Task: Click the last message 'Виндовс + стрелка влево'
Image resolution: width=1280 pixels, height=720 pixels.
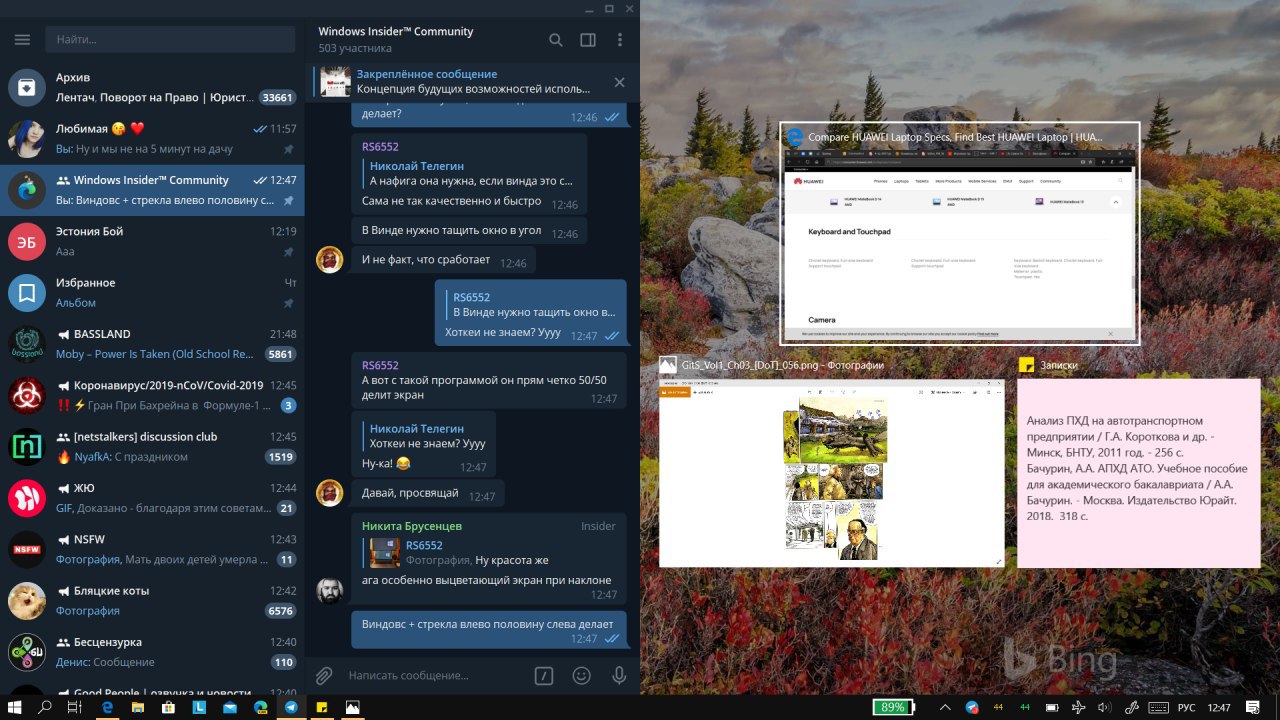Action: [489, 630]
